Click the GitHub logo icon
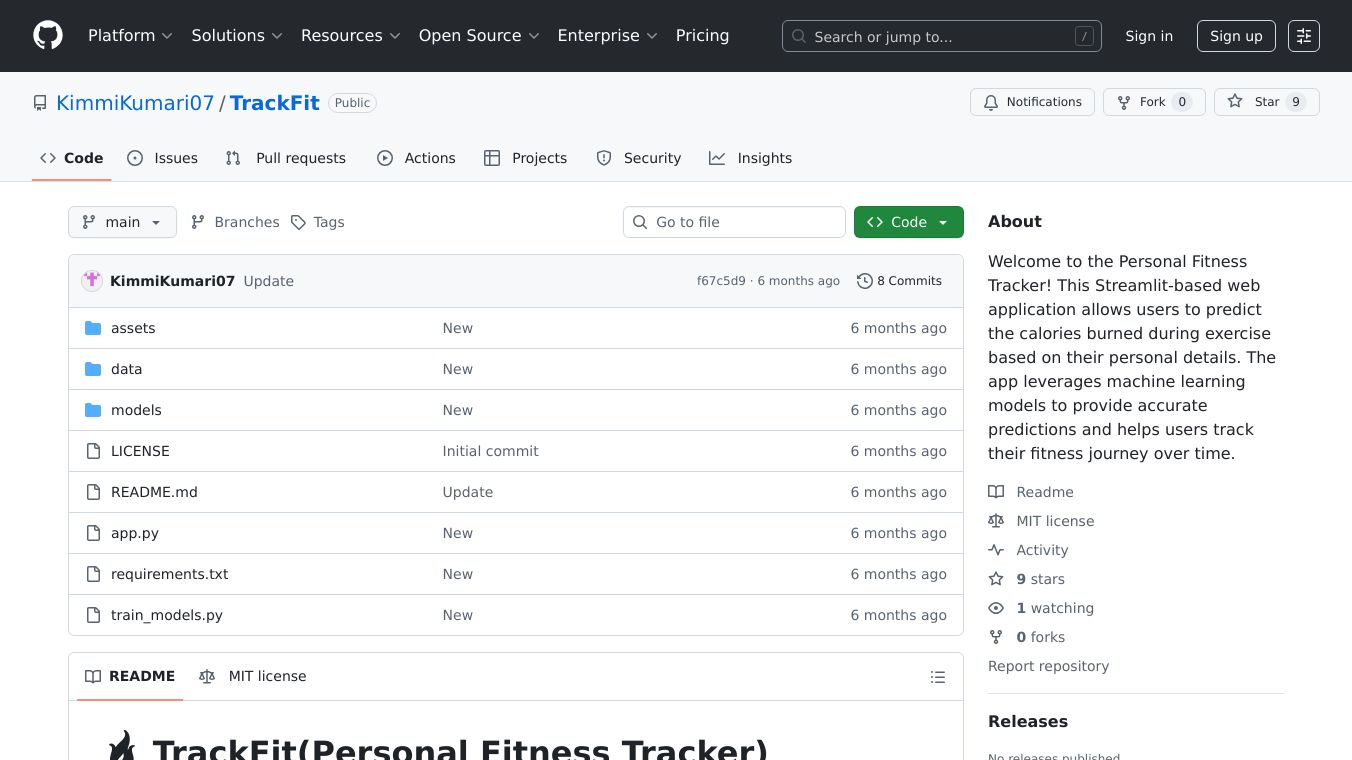Image resolution: width=1352 pixels, height=760 pixels. coord(48,36)
